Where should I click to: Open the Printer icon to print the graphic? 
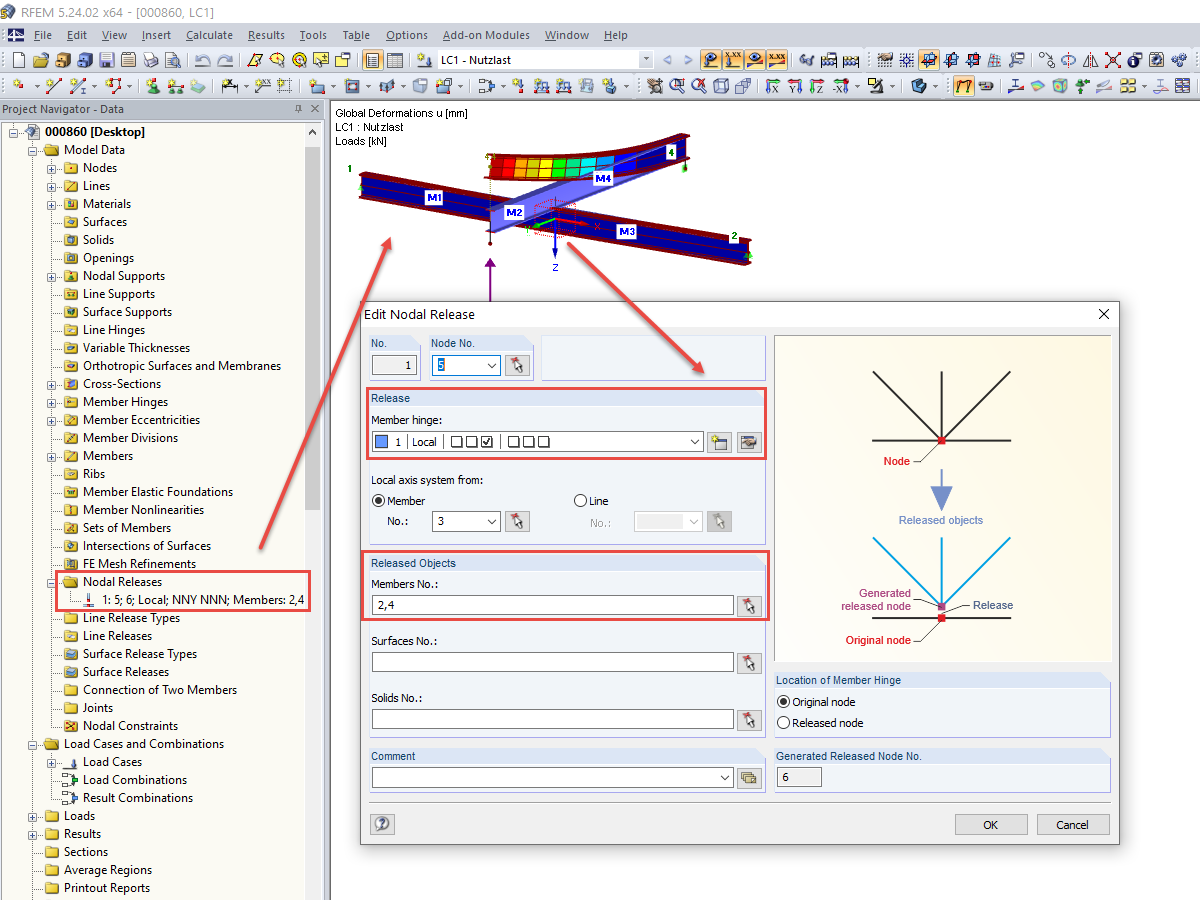pyautogui.click(x=149, y=60)
